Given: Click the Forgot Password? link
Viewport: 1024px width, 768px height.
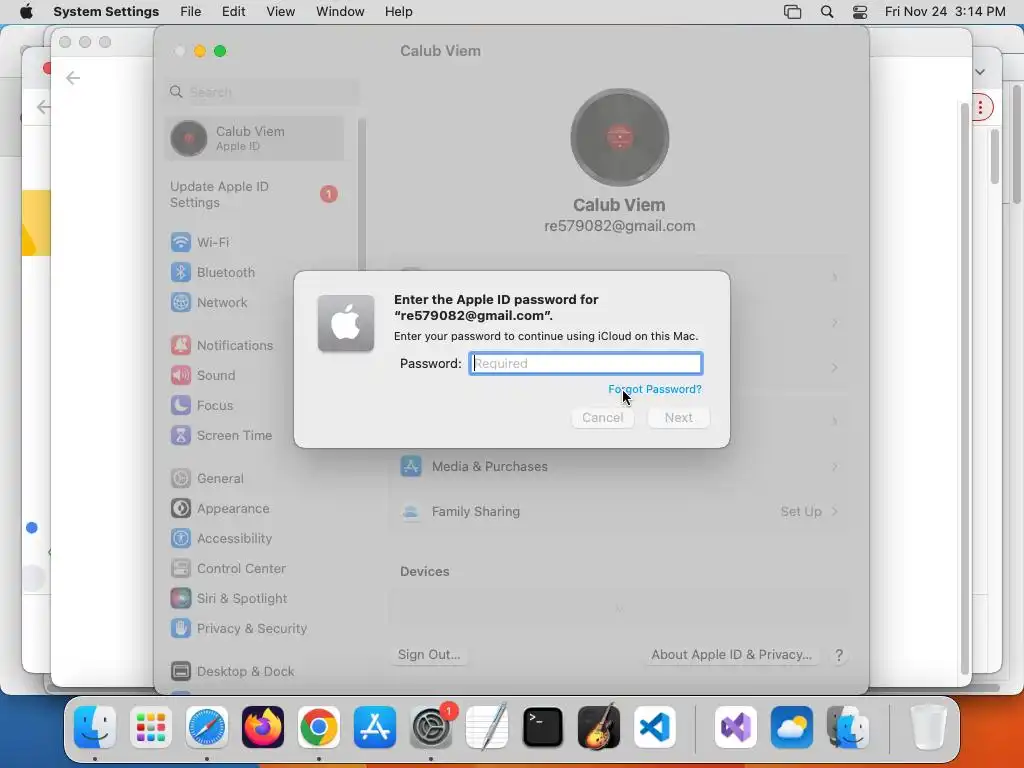Looking at the screenshot, I should [x=654, y=389].
